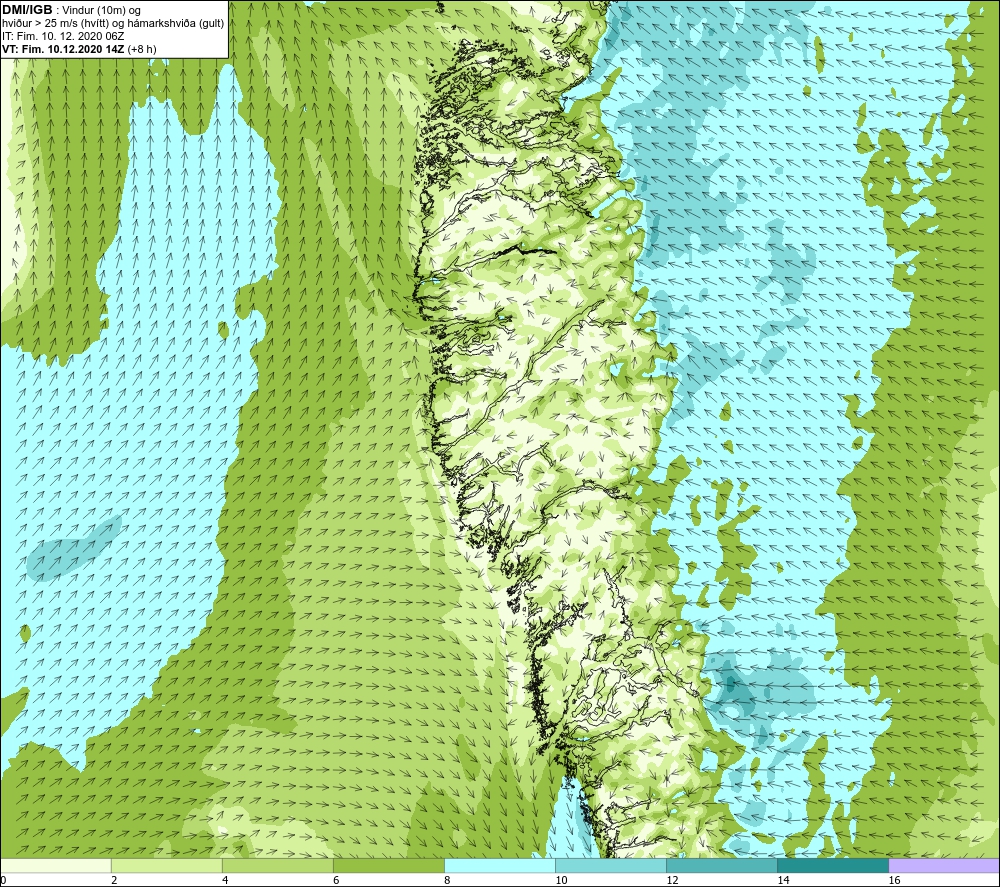Click the 14–16 m/s dark teal legend swatch
Viewport: 1000px width, 887px height.
833,866
